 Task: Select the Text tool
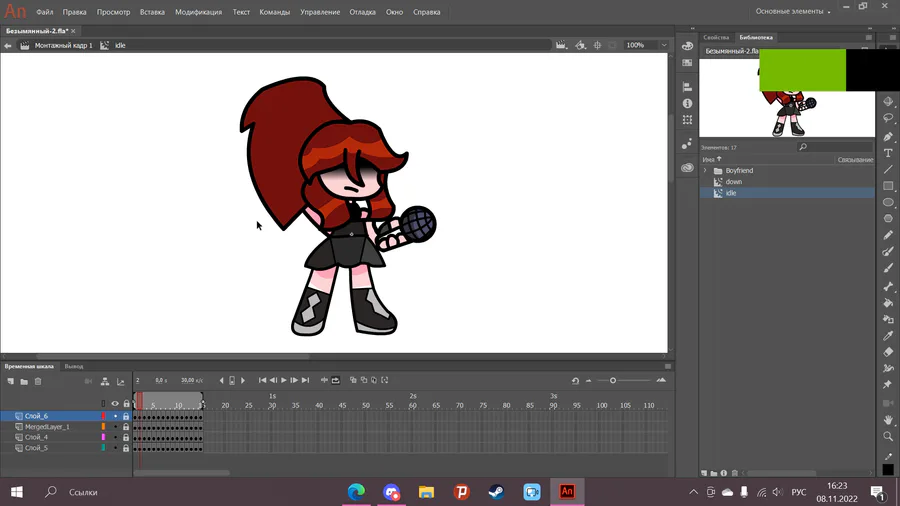click(888, 153)
